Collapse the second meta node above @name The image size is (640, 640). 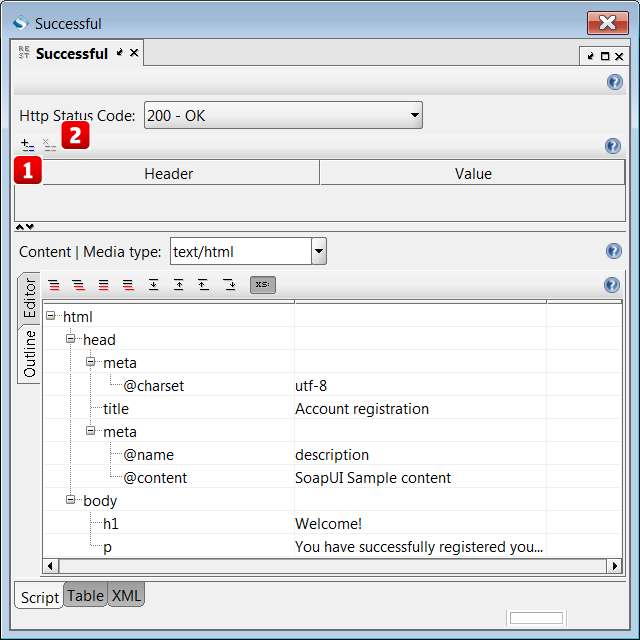click(91, 431)
